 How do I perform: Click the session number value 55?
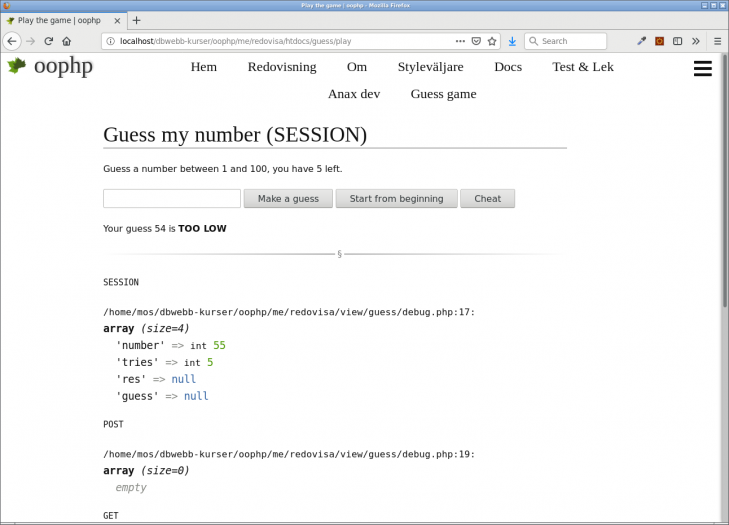coord(219,345)
